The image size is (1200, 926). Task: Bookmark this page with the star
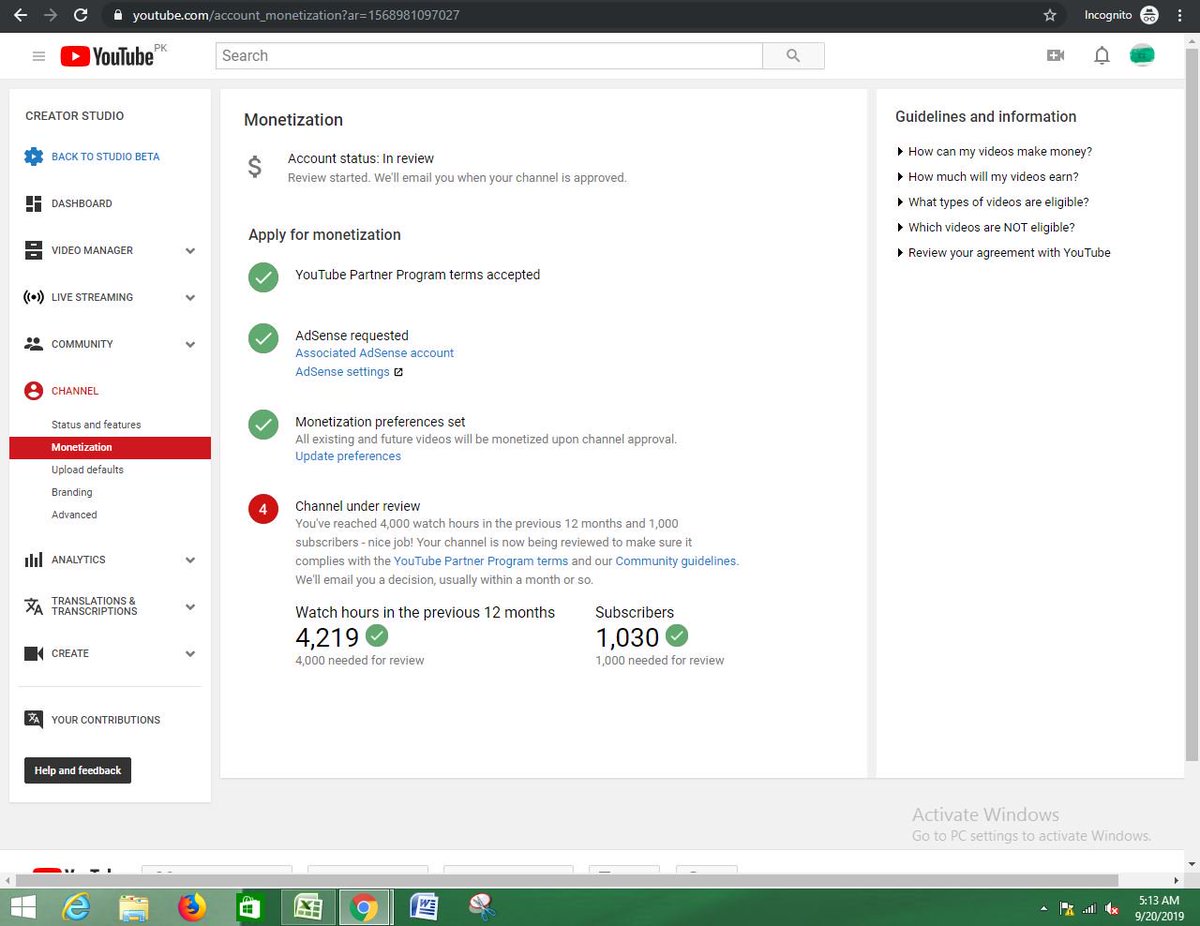click(1049, 15)
